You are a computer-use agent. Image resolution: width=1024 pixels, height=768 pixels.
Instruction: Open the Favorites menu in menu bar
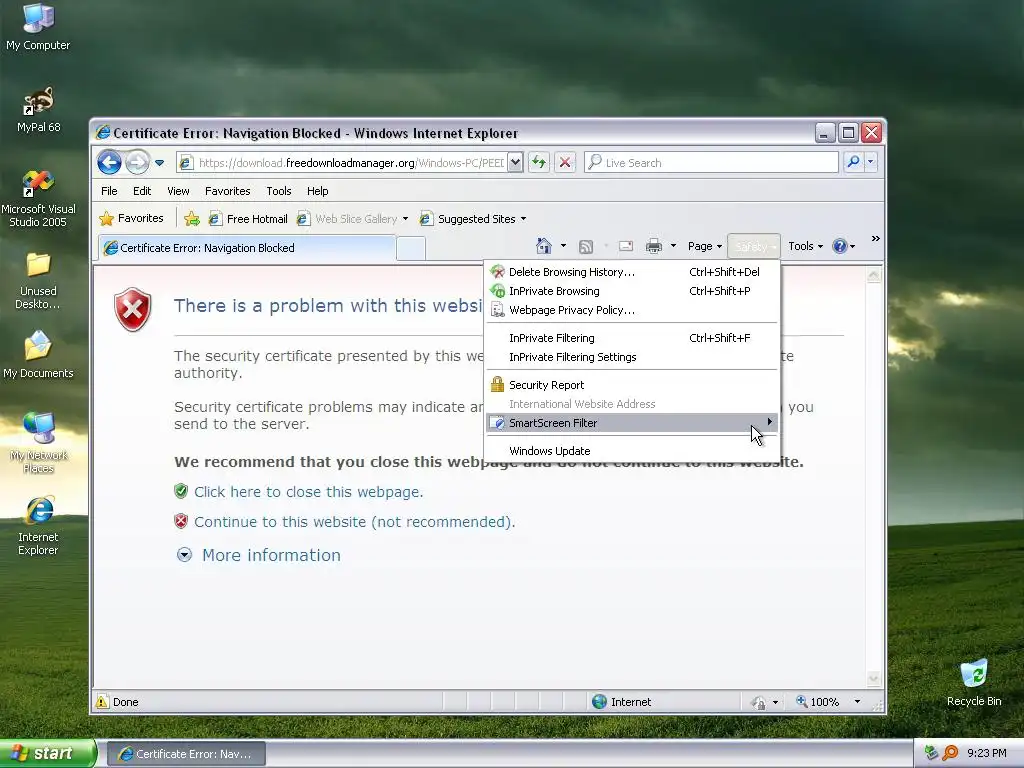tap(227, 191)
